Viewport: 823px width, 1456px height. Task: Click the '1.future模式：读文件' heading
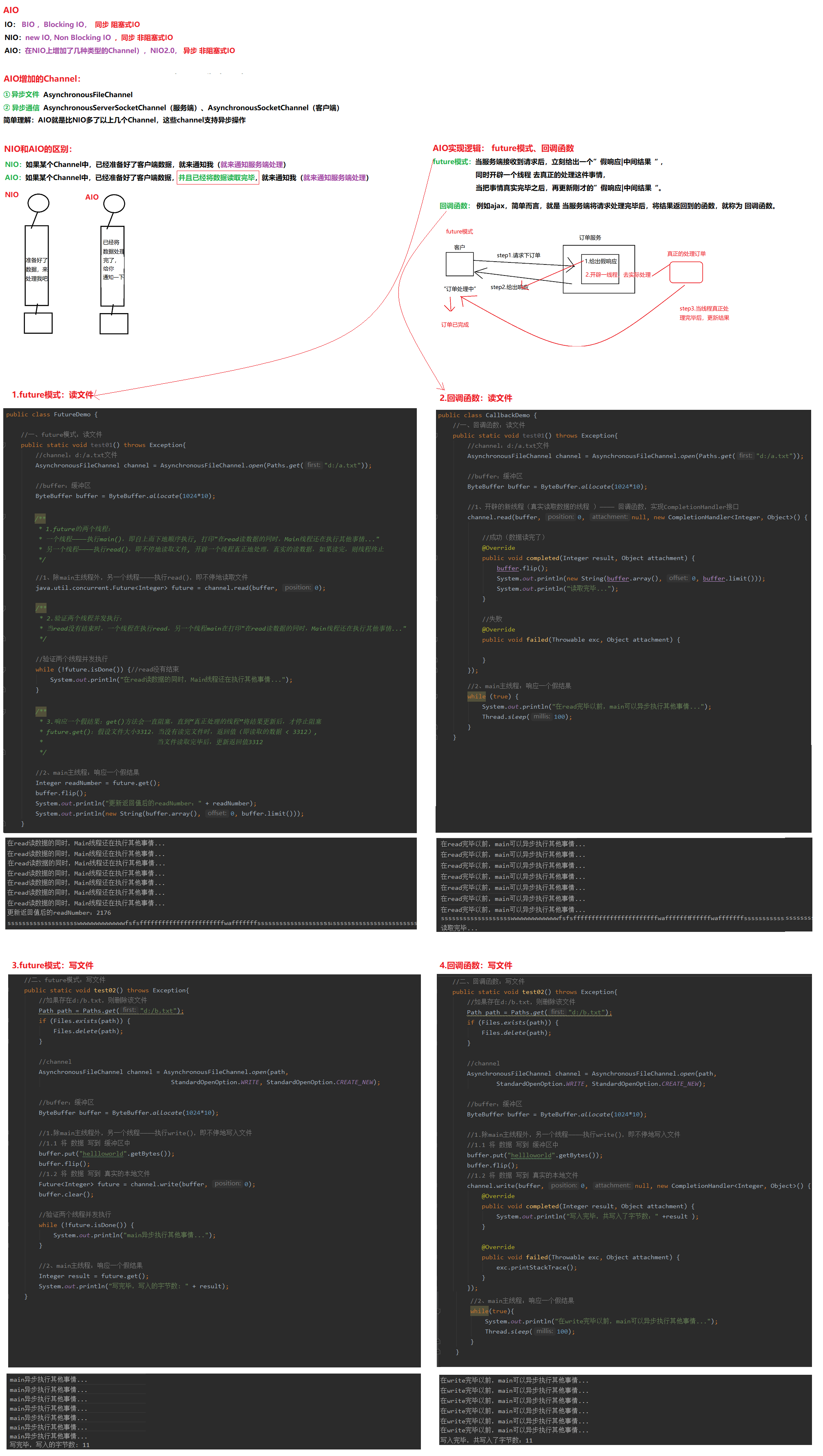click(52, 395)
